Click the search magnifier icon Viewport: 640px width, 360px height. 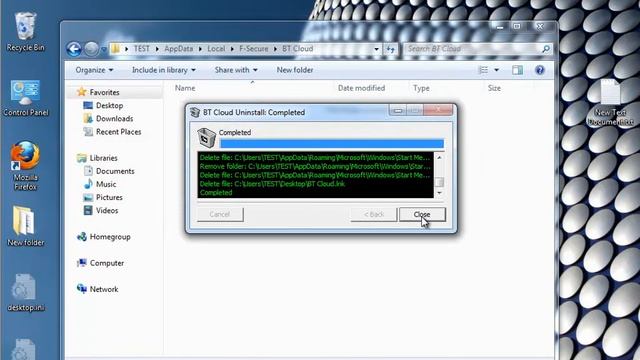pyautogui.click(x=546, y=49)
